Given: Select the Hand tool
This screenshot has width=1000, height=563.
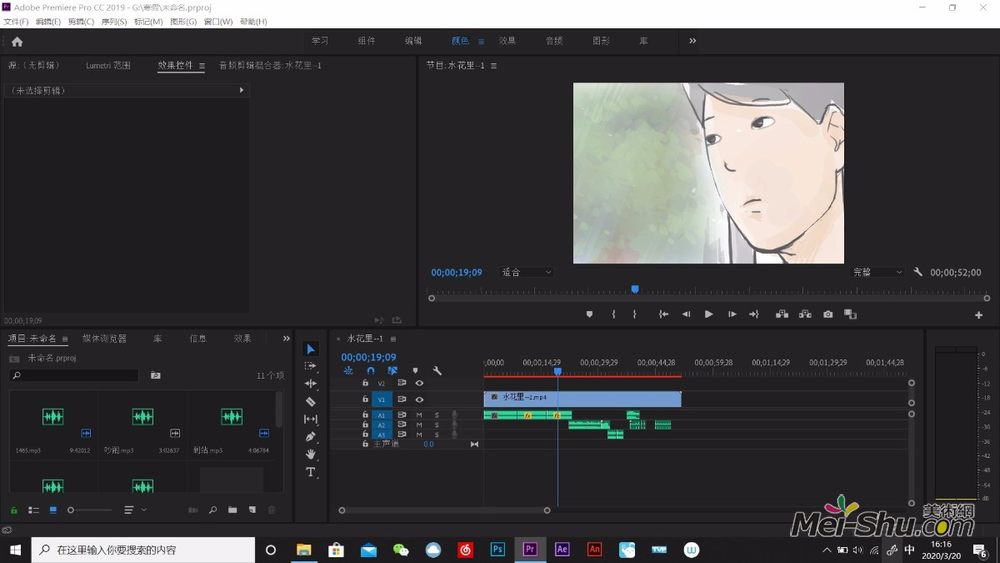Looking at the screenshot, I should pos(311,454).
